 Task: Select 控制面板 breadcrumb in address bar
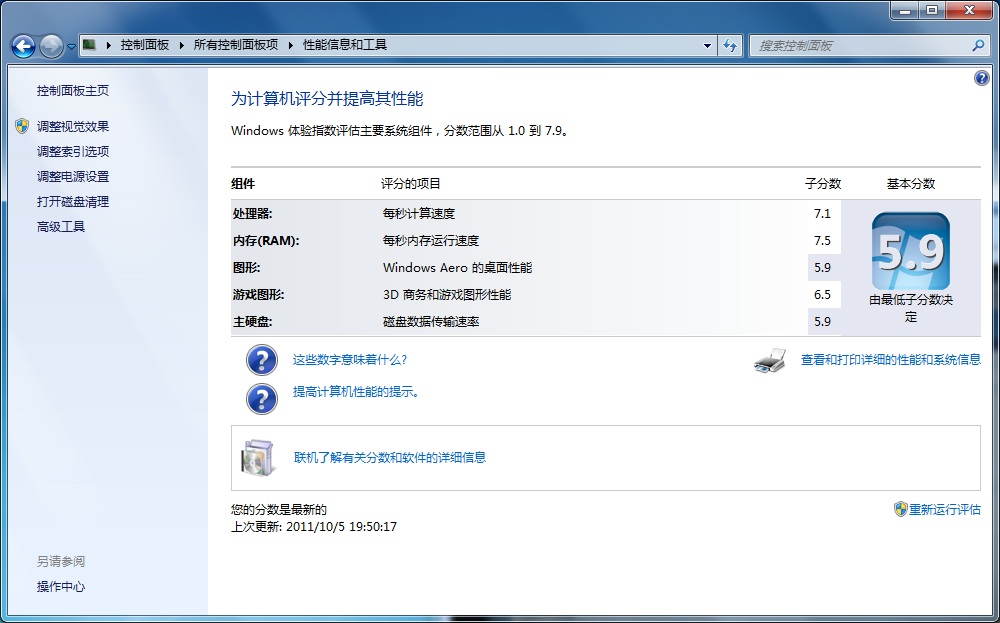point(145,45)
